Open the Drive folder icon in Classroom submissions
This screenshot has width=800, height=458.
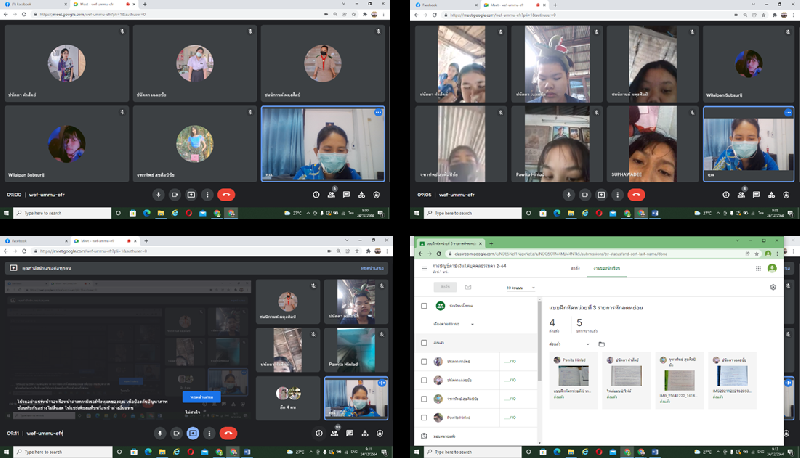[x=602, y=344]
